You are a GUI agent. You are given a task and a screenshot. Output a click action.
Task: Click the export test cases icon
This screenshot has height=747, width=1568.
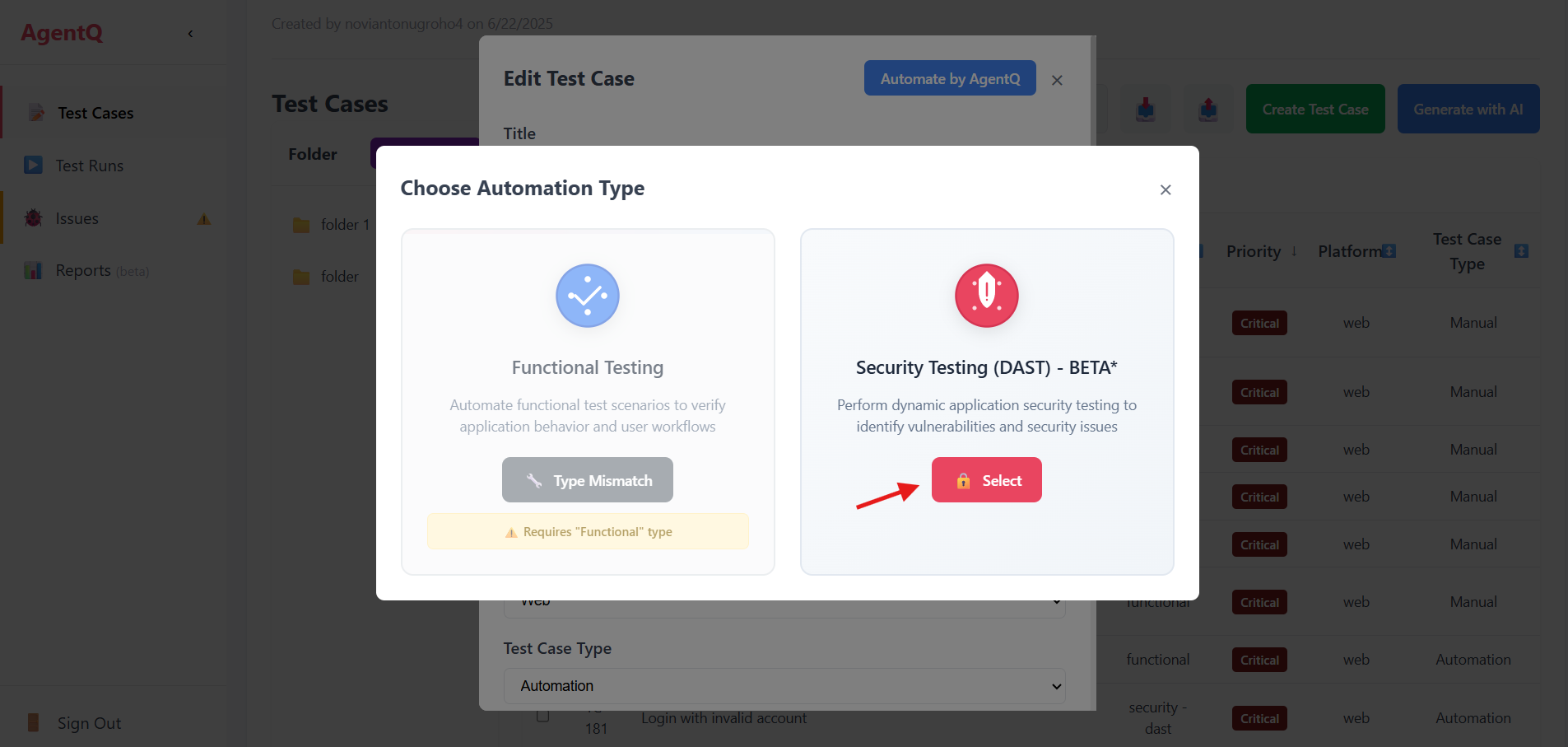pos(1207,109)
